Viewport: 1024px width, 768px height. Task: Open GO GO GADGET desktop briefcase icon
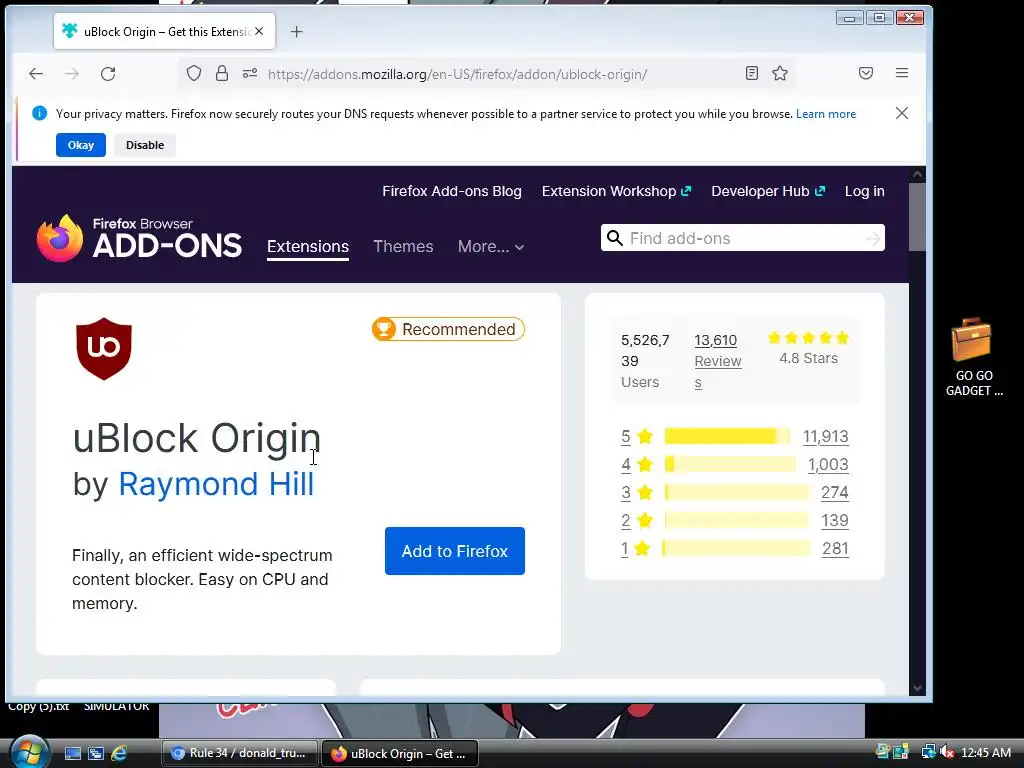[x=974, y=357]
